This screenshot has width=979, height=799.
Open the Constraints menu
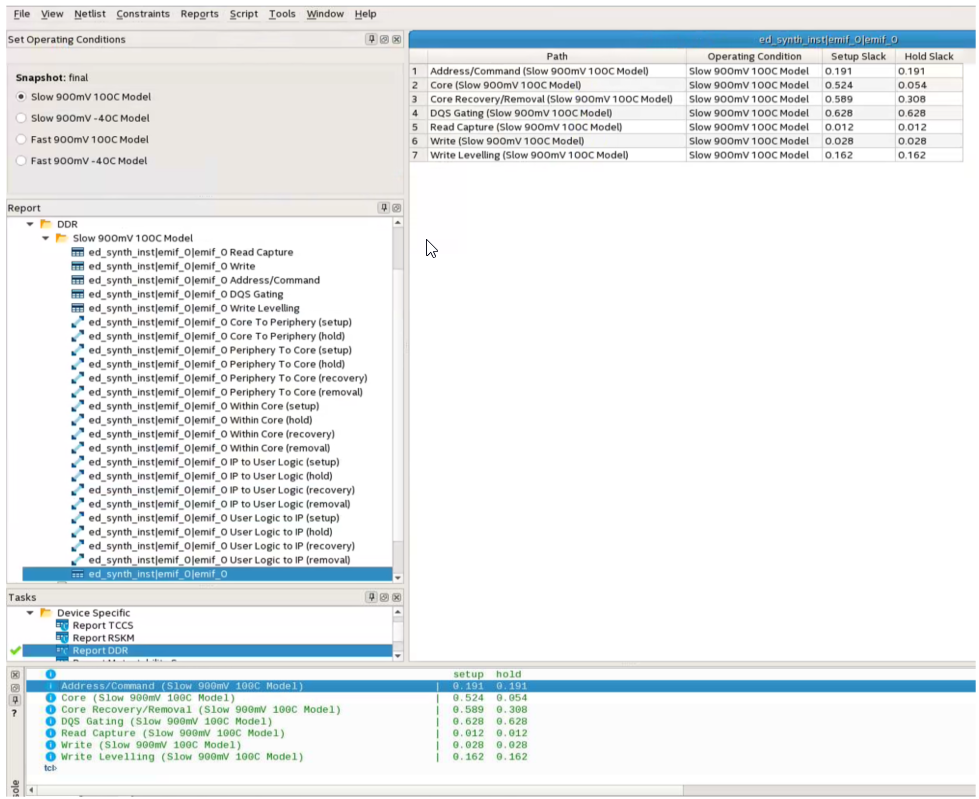point(142,14)
